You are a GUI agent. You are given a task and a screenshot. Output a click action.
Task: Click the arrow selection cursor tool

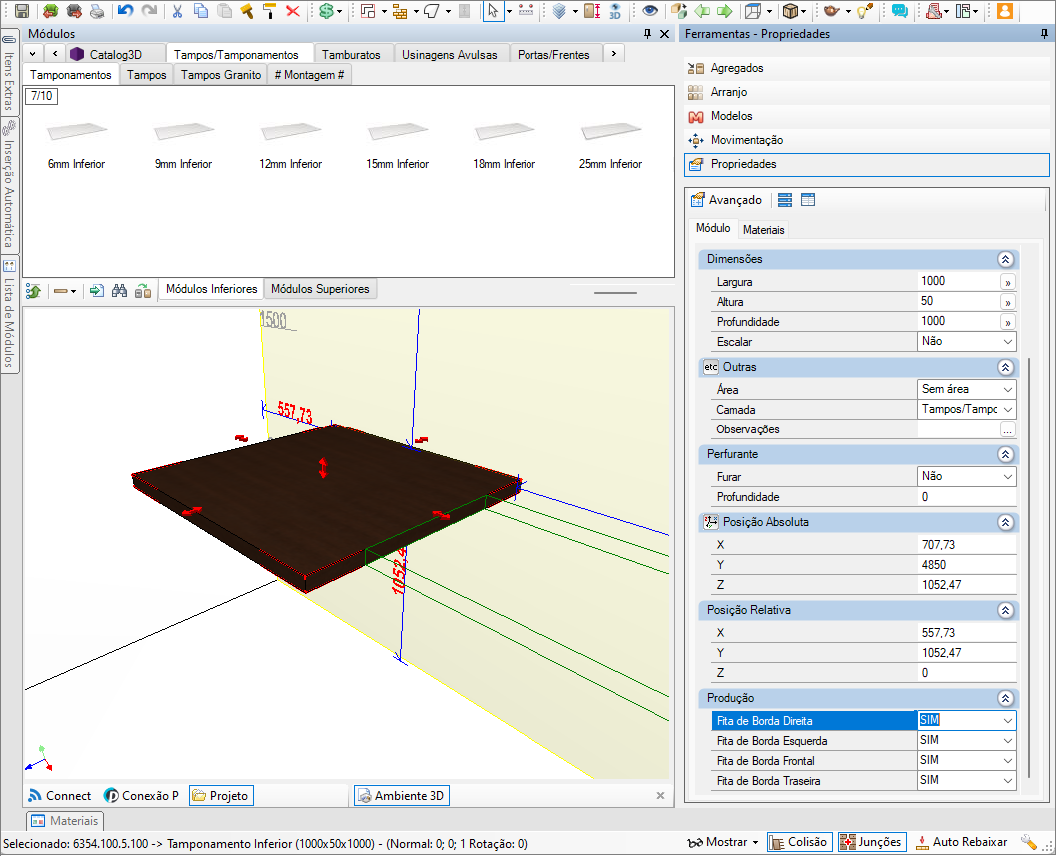pyautogui.click(x=493, y=11)
